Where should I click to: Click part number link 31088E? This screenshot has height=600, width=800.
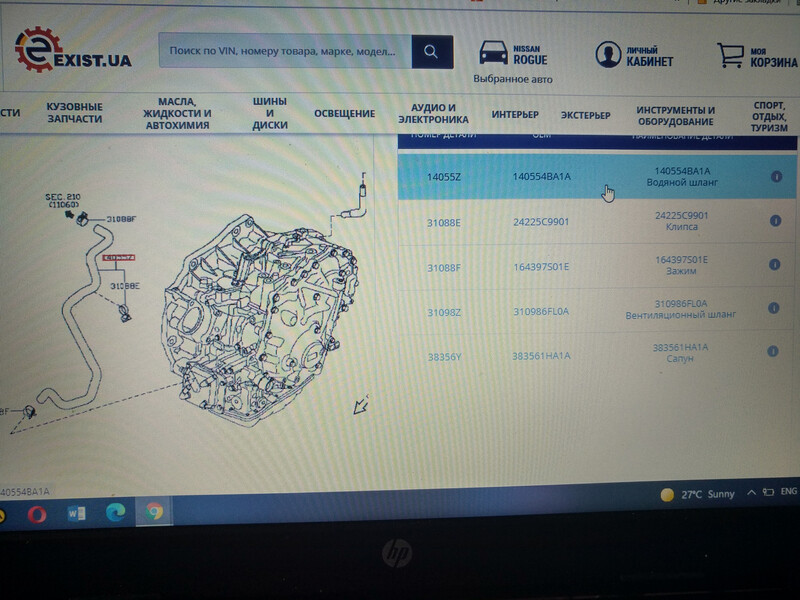[x=444, y=222]
